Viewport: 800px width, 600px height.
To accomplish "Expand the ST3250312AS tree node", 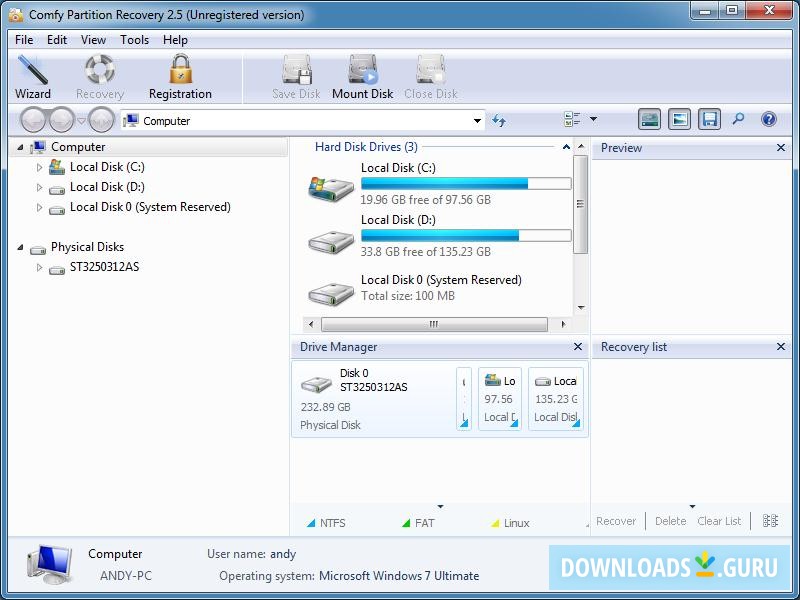I will pos(39,267).
